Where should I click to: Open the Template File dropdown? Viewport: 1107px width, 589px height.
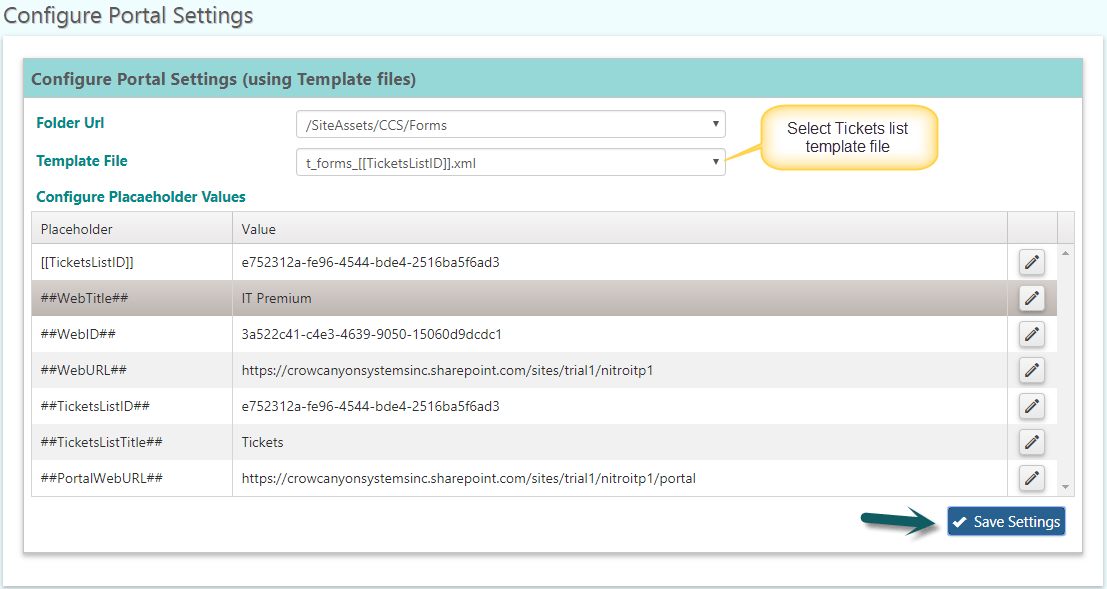510,162
